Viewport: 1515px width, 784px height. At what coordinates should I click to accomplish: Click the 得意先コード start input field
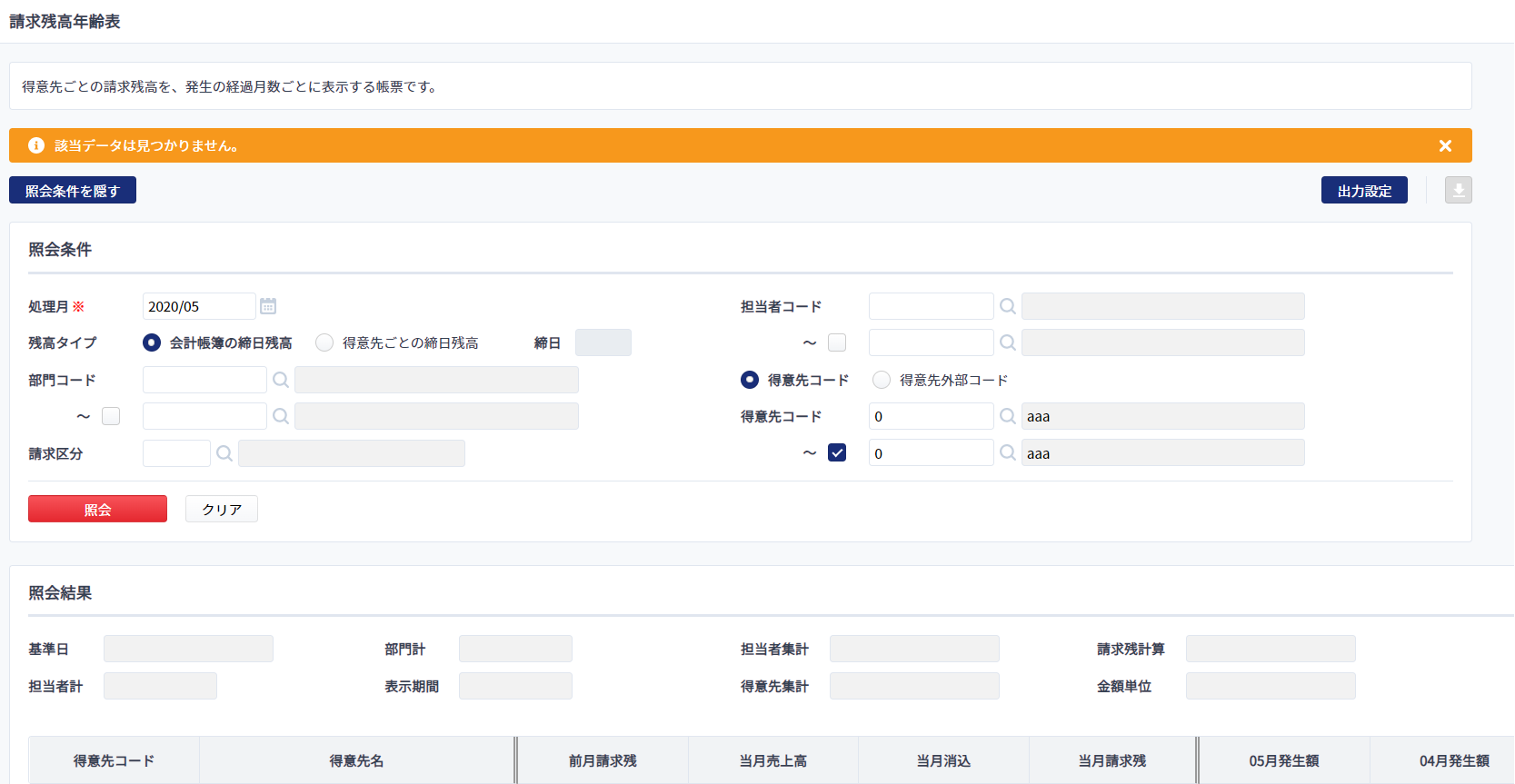[932, 416]
